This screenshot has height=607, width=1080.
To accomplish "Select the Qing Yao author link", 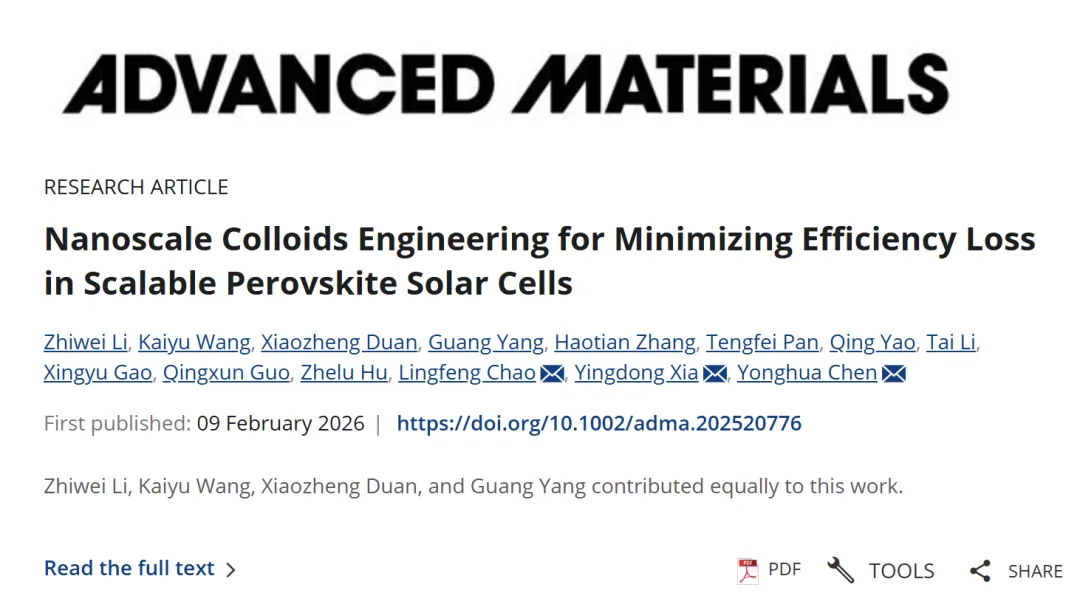I will (872, 342).
